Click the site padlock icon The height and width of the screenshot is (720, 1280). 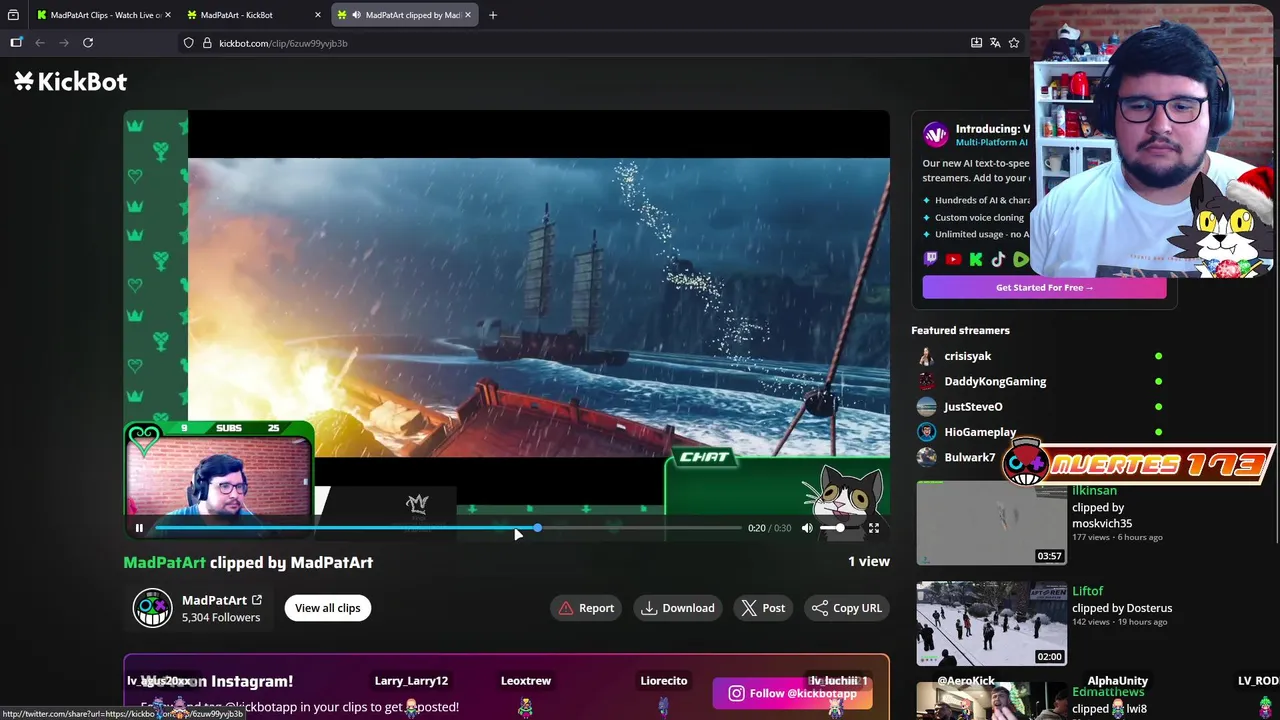[x=207, y=43]
